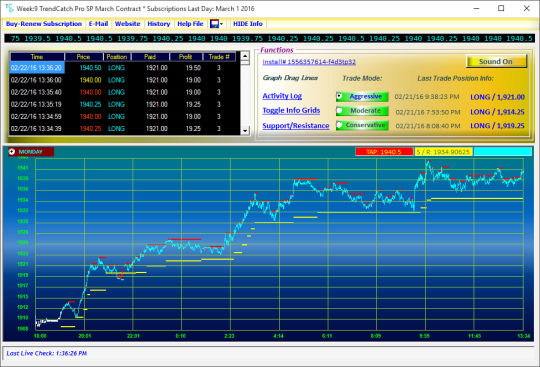This screenshot has height=367, width=540.
Task: Click LONG / 1,921.00 position info
Action: coord(497,97)
